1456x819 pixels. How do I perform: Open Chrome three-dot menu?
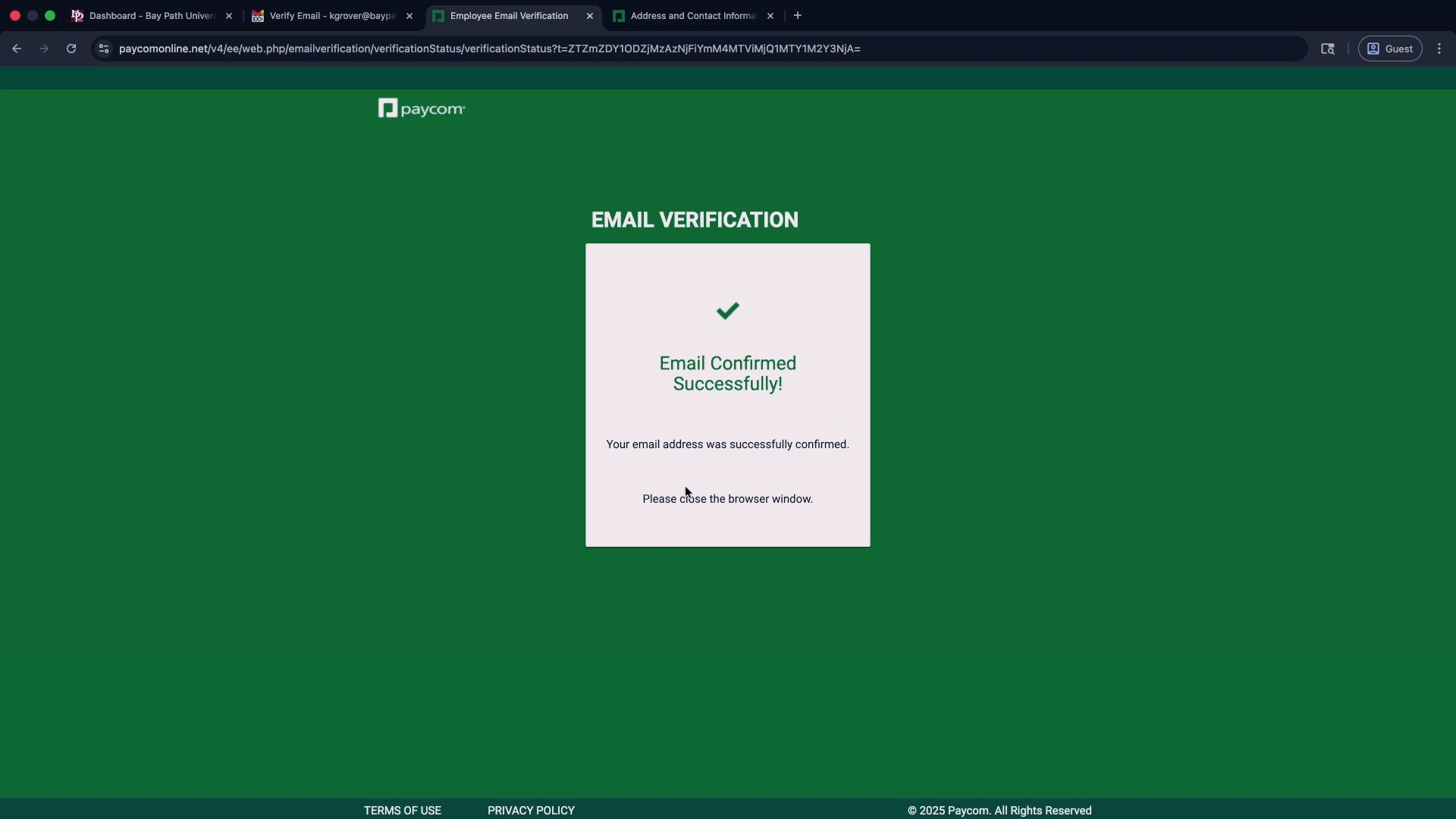point(1439,49)
